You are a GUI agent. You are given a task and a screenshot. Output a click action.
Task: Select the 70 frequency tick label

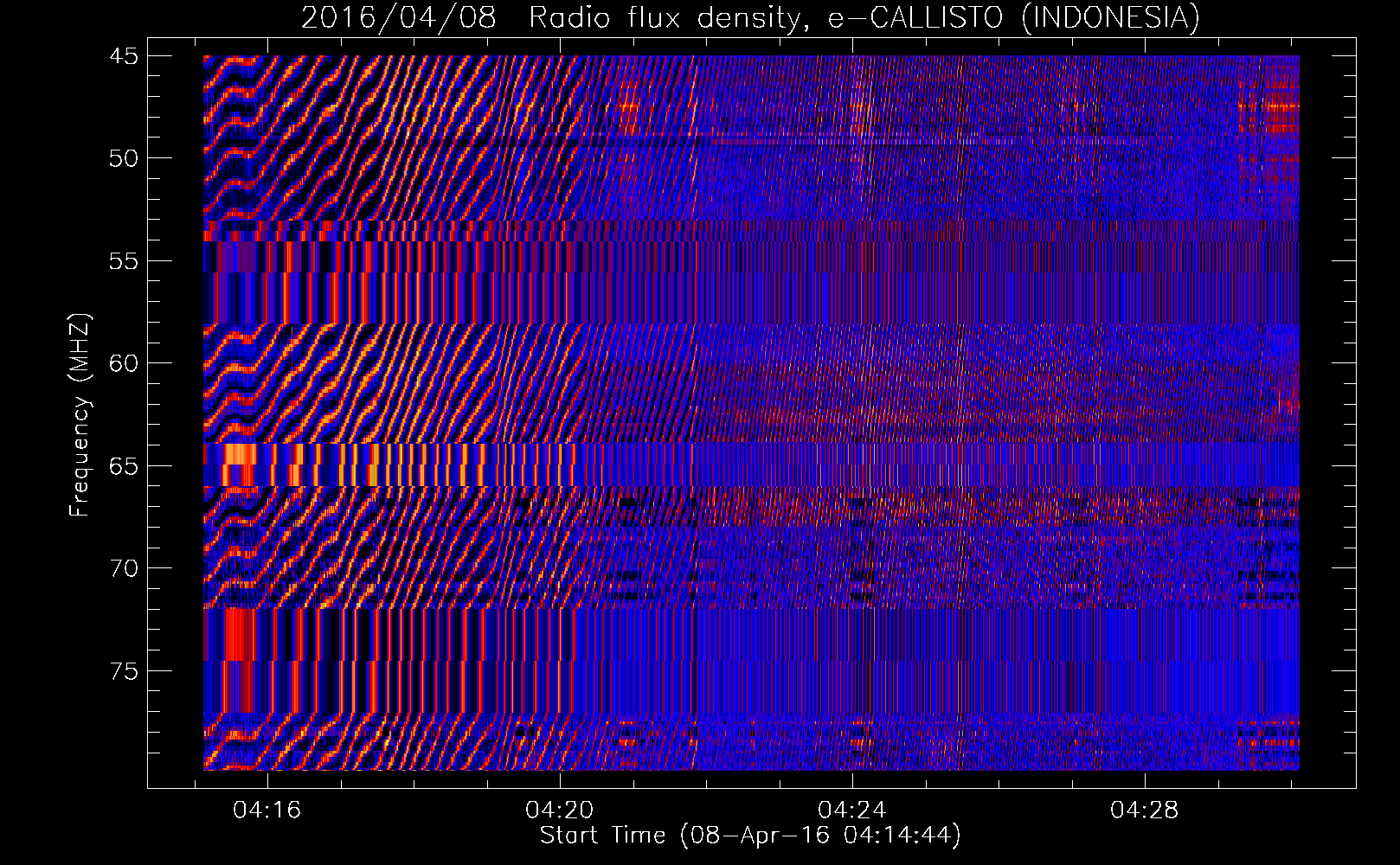tap(124, 568)
